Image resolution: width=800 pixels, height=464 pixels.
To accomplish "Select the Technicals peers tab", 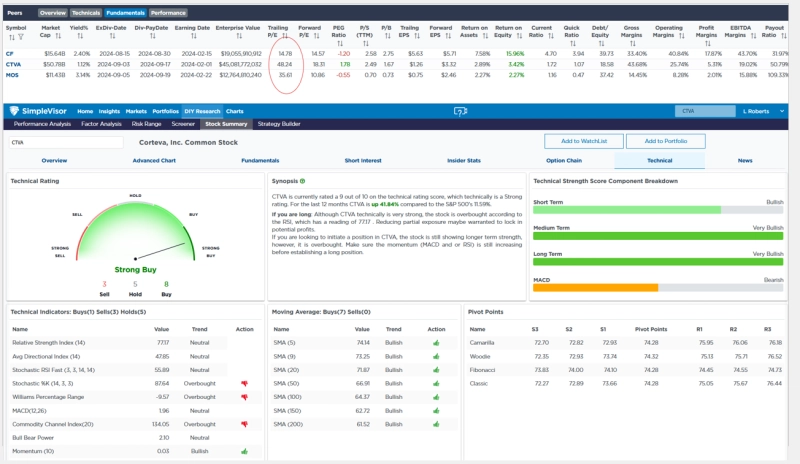I will [x=85, y=13].
